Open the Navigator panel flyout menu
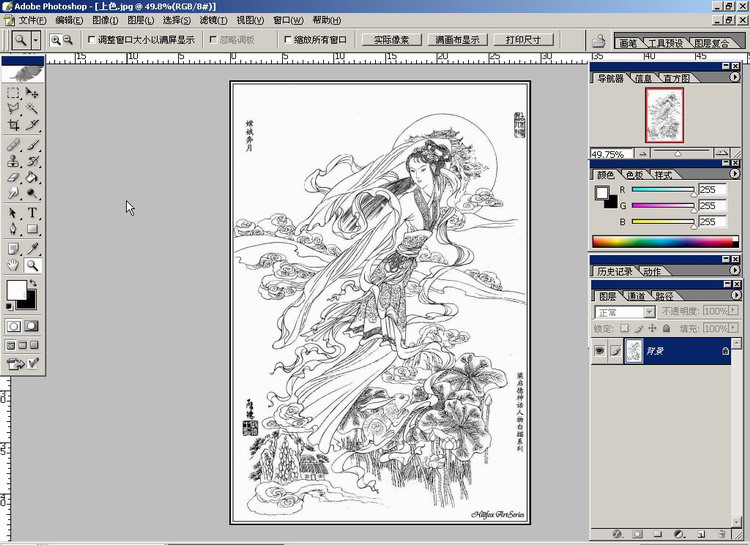The image size is (750, 545). point(735,78)
